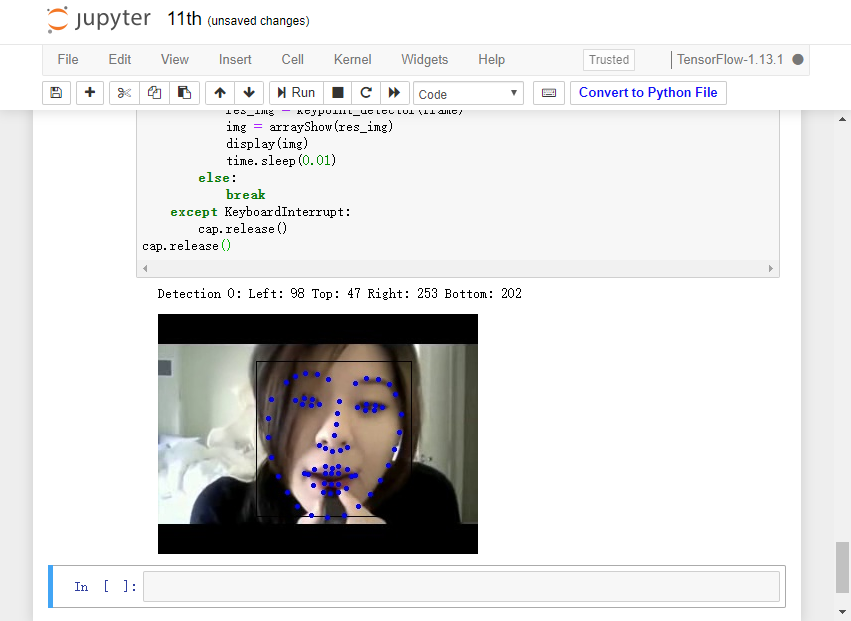The height and width of the screenshot is (621, 851).
Task: Click the vertical page scrollbar thumb
Action: point(842,567)
